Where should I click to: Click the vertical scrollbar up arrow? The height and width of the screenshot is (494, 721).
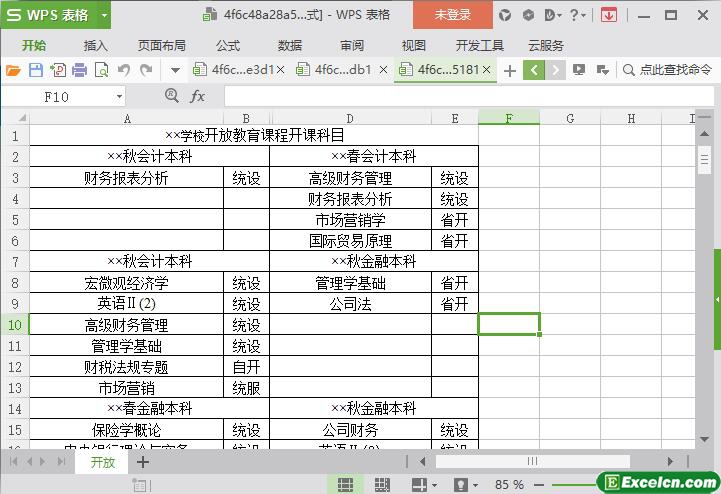(x=704, y=134)
